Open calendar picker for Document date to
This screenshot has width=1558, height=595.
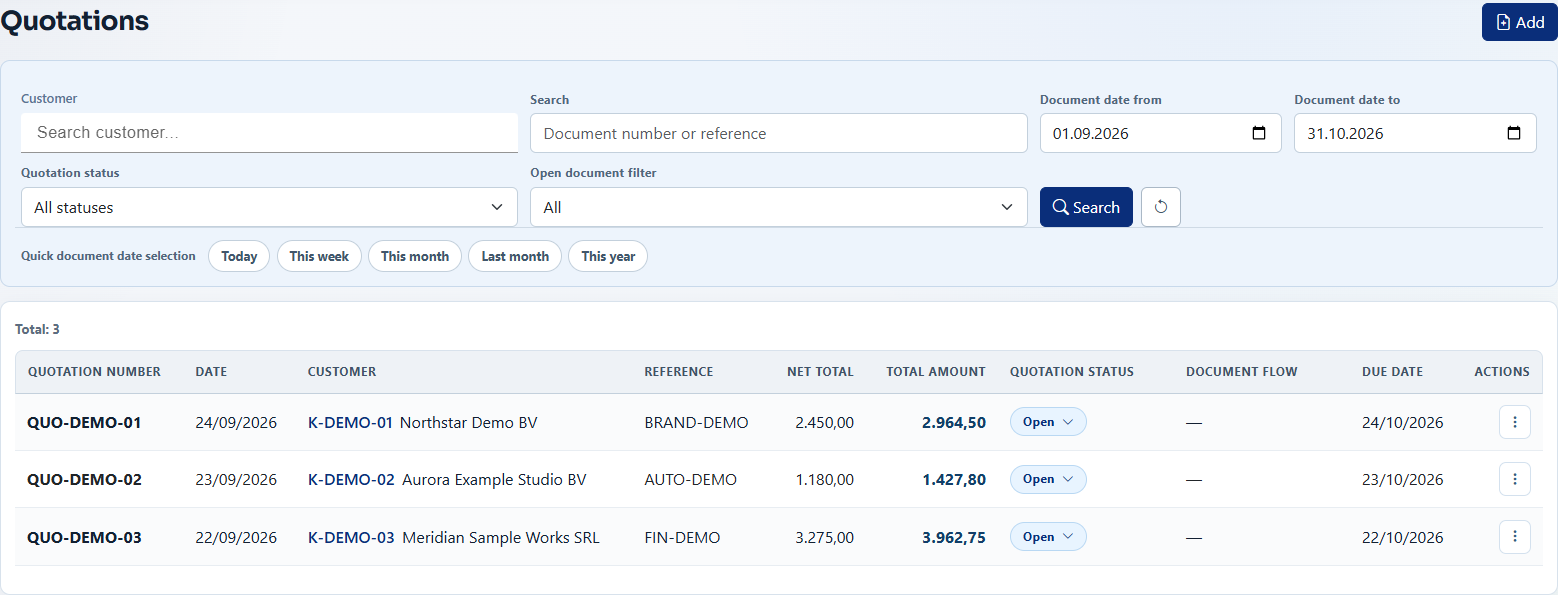pyautogui.click(x=1514, y=133)
